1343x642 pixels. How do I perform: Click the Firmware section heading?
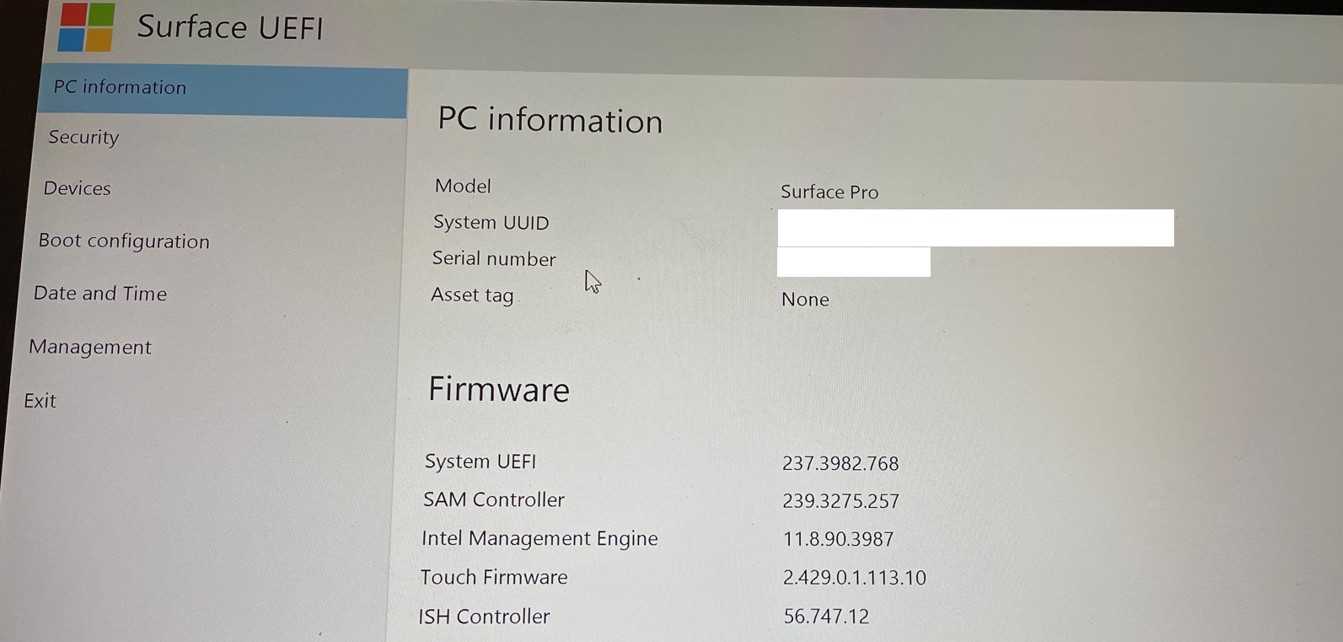[499, 389]
